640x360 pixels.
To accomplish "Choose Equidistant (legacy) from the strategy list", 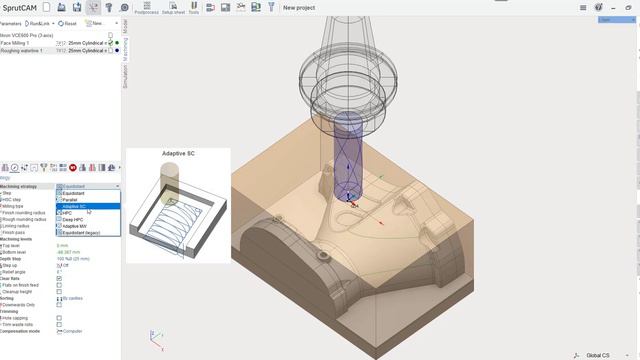I will [88, 233].
